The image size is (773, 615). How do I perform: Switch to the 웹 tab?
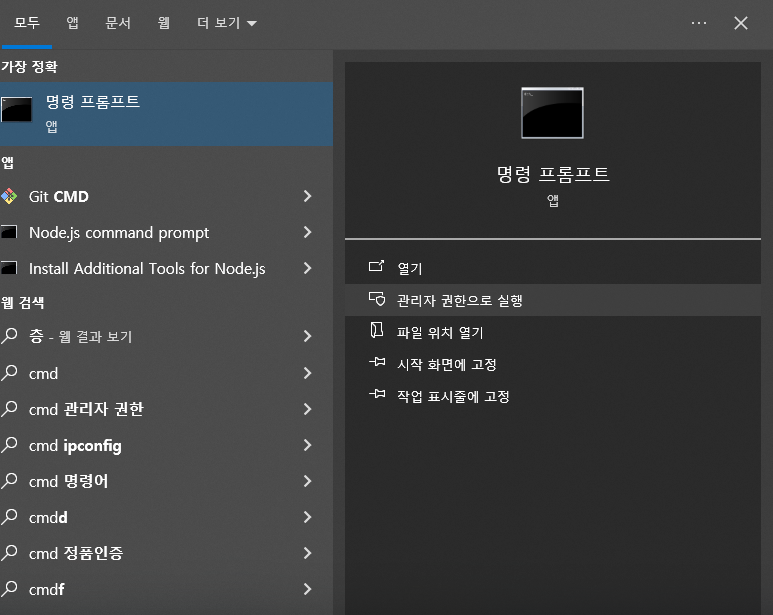coord(164,23)
